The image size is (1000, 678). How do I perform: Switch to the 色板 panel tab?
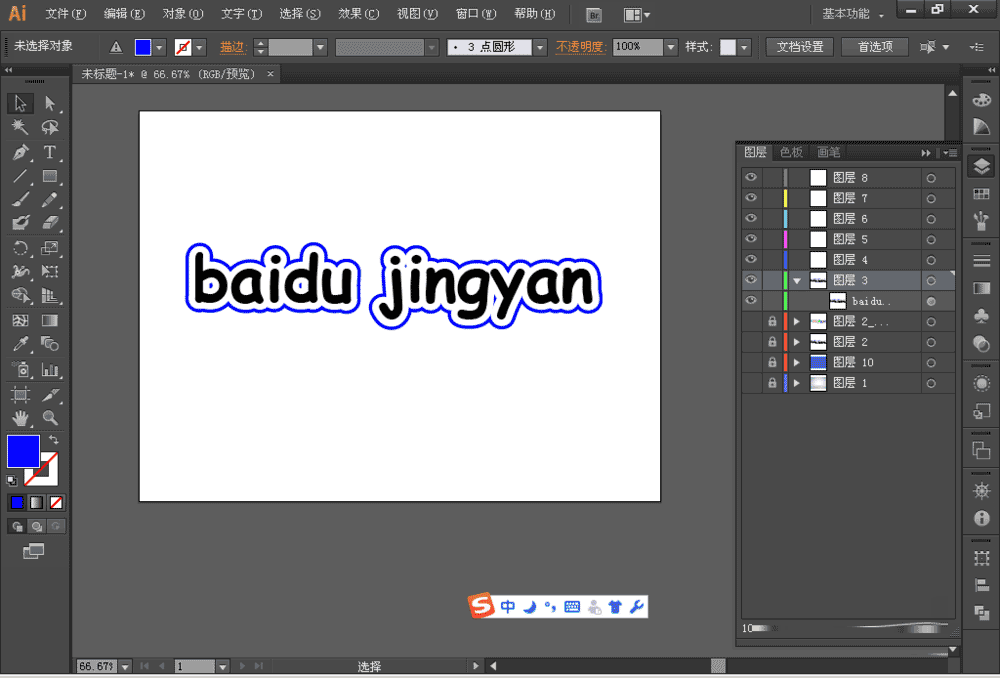(x=791, y=152)
